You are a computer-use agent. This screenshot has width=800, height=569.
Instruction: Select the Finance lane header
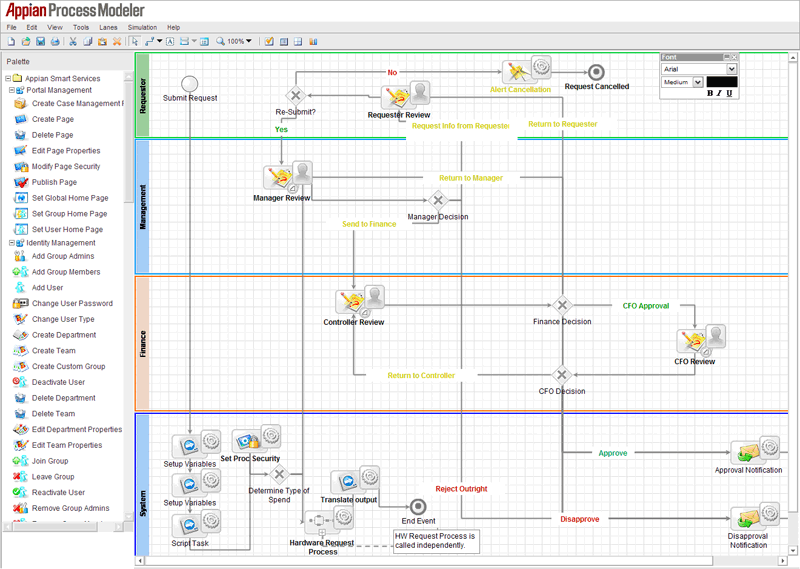tap(143, 343)
